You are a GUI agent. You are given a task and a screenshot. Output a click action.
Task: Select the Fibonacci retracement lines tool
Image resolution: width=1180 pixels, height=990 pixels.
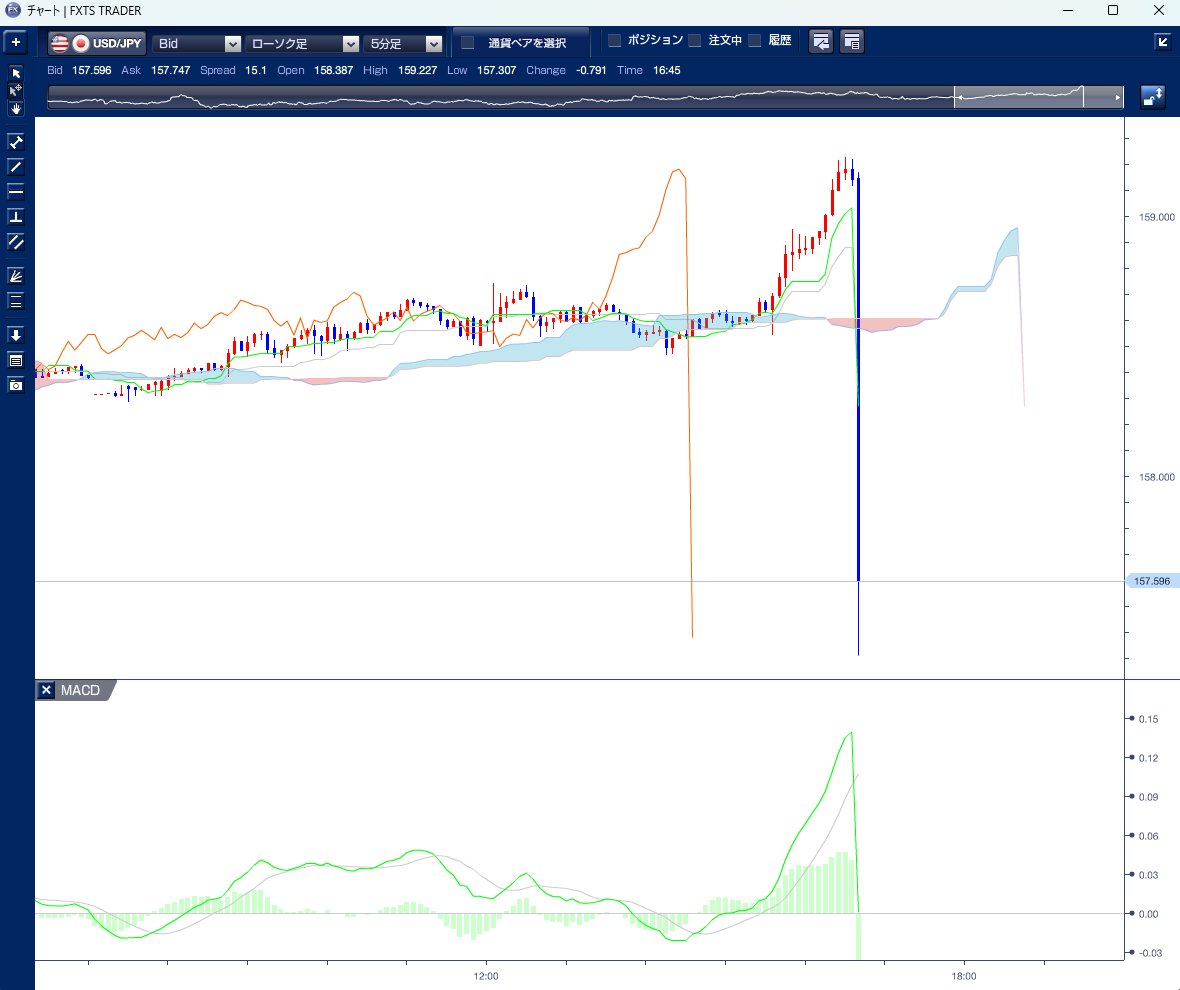(16, 301)
